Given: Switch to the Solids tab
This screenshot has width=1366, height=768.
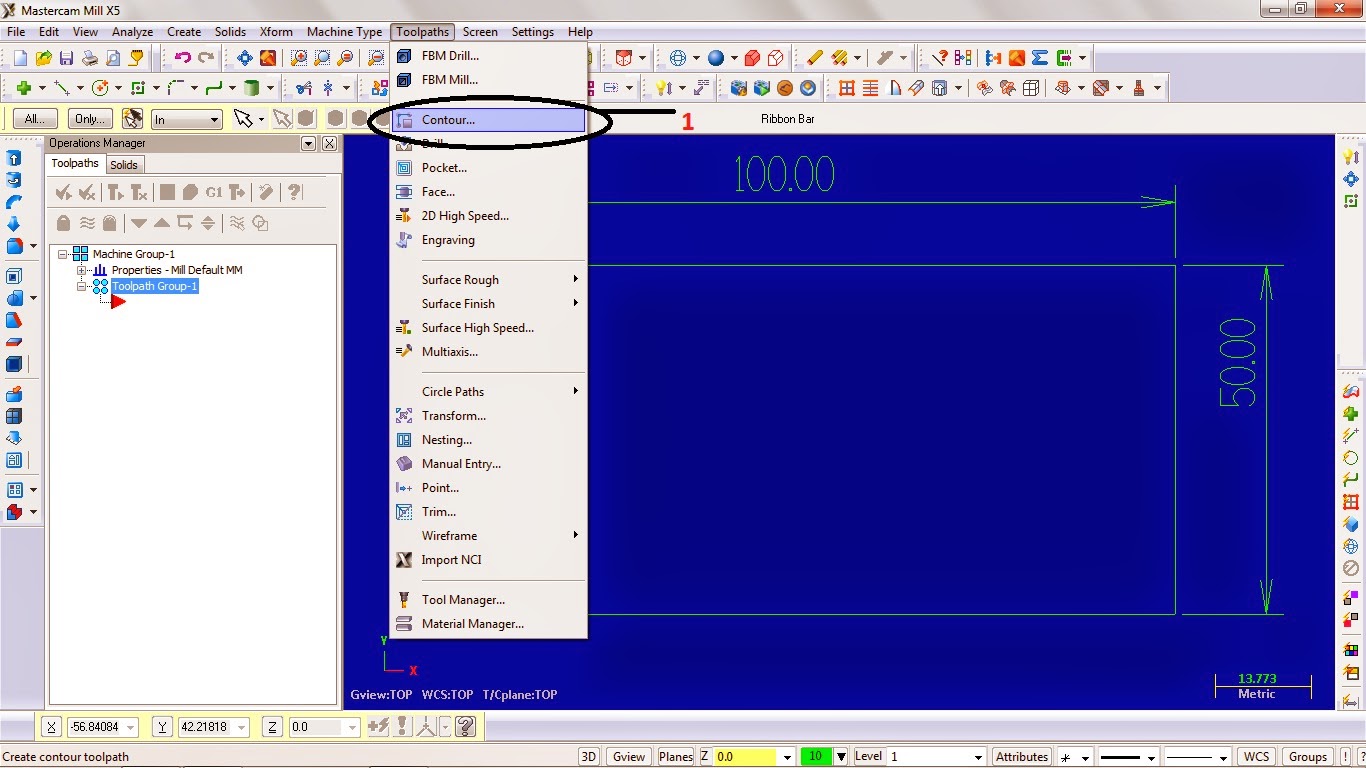Looking at the screenshot, I should [x=124, y=165].
